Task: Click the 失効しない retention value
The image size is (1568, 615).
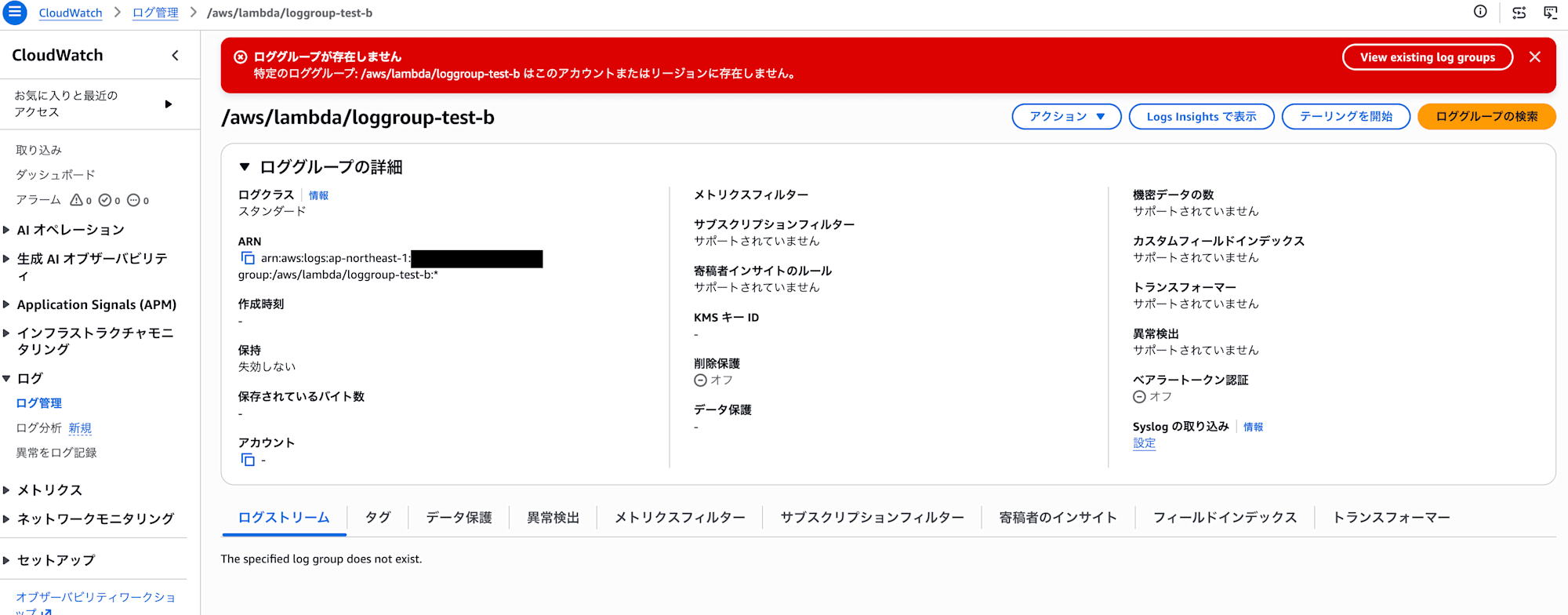Action: tap(267, 366)
